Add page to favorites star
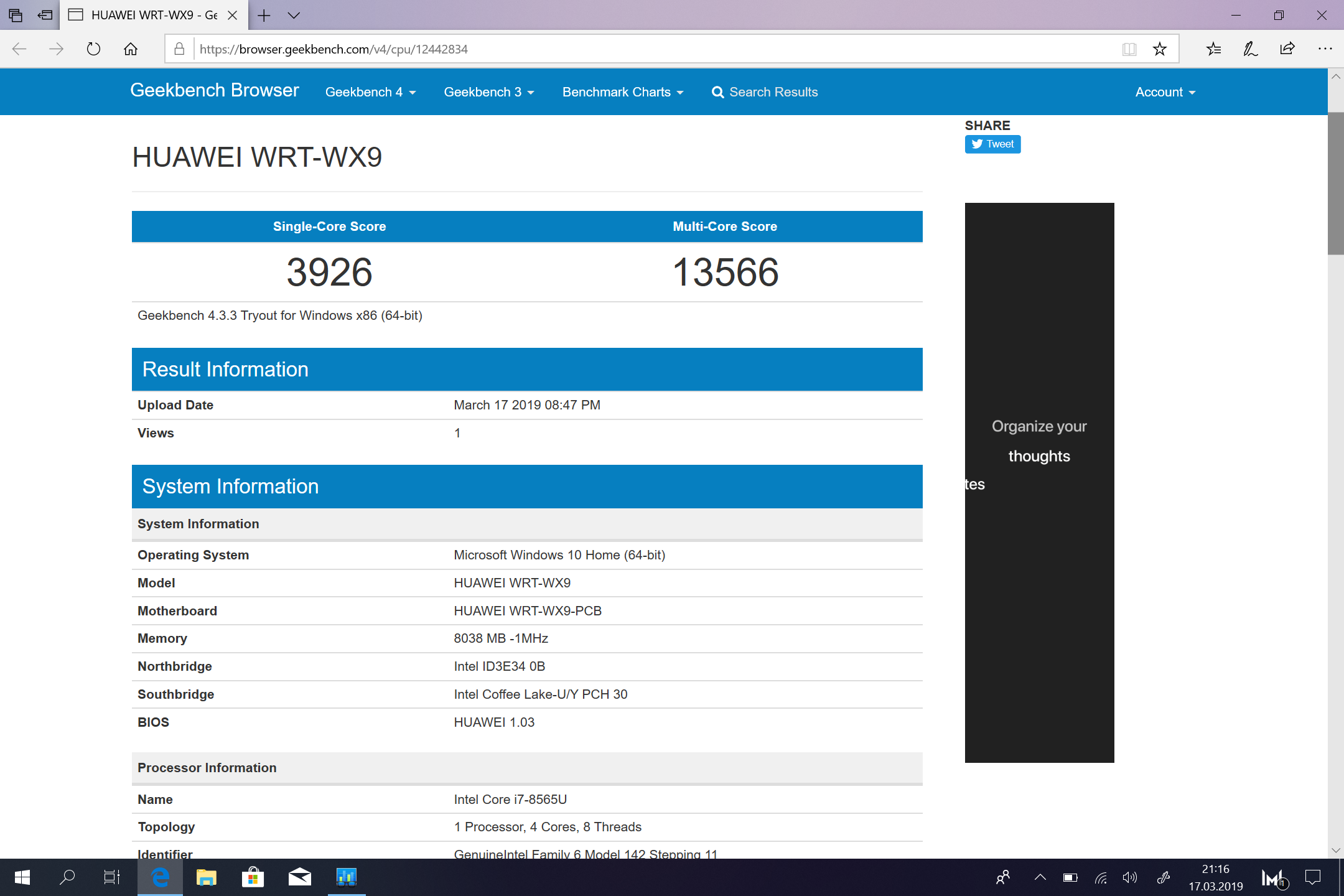1344x896 pixels. coord(1160,49)
